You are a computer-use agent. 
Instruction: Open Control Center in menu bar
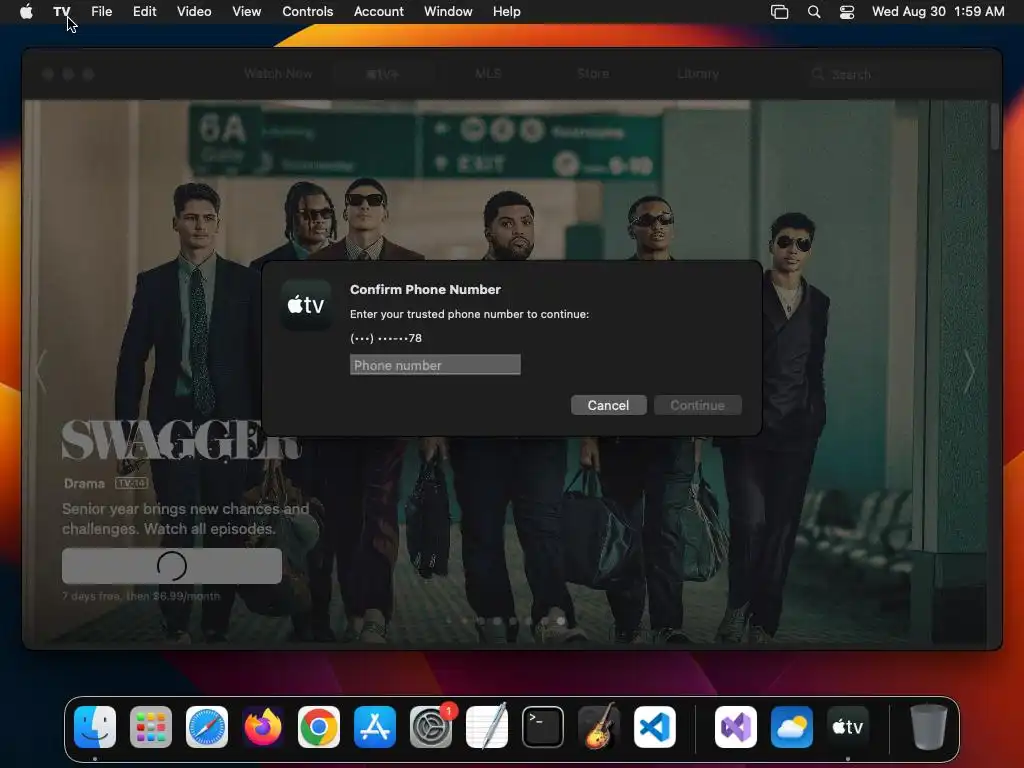847,11
